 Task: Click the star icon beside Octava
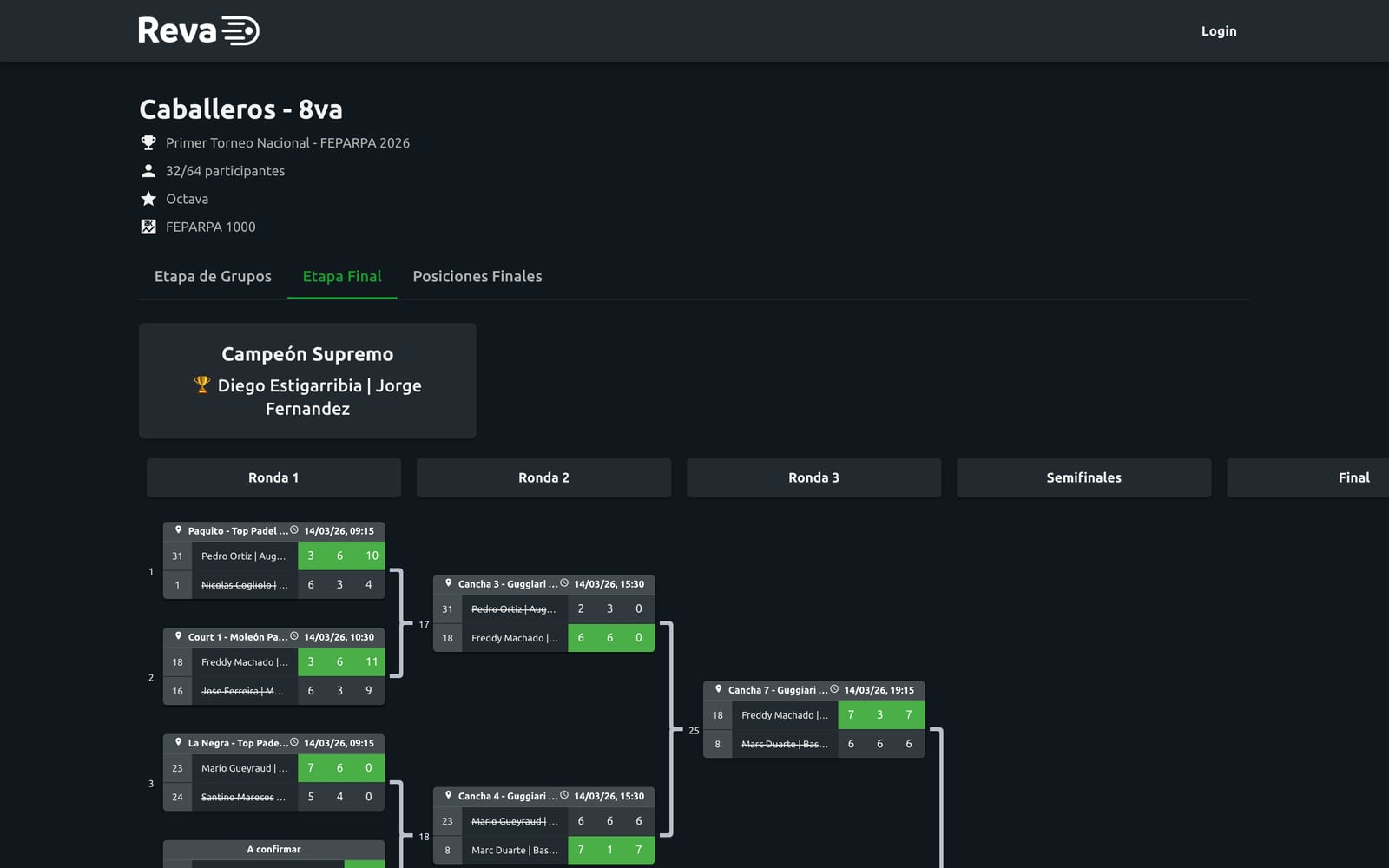148,199
